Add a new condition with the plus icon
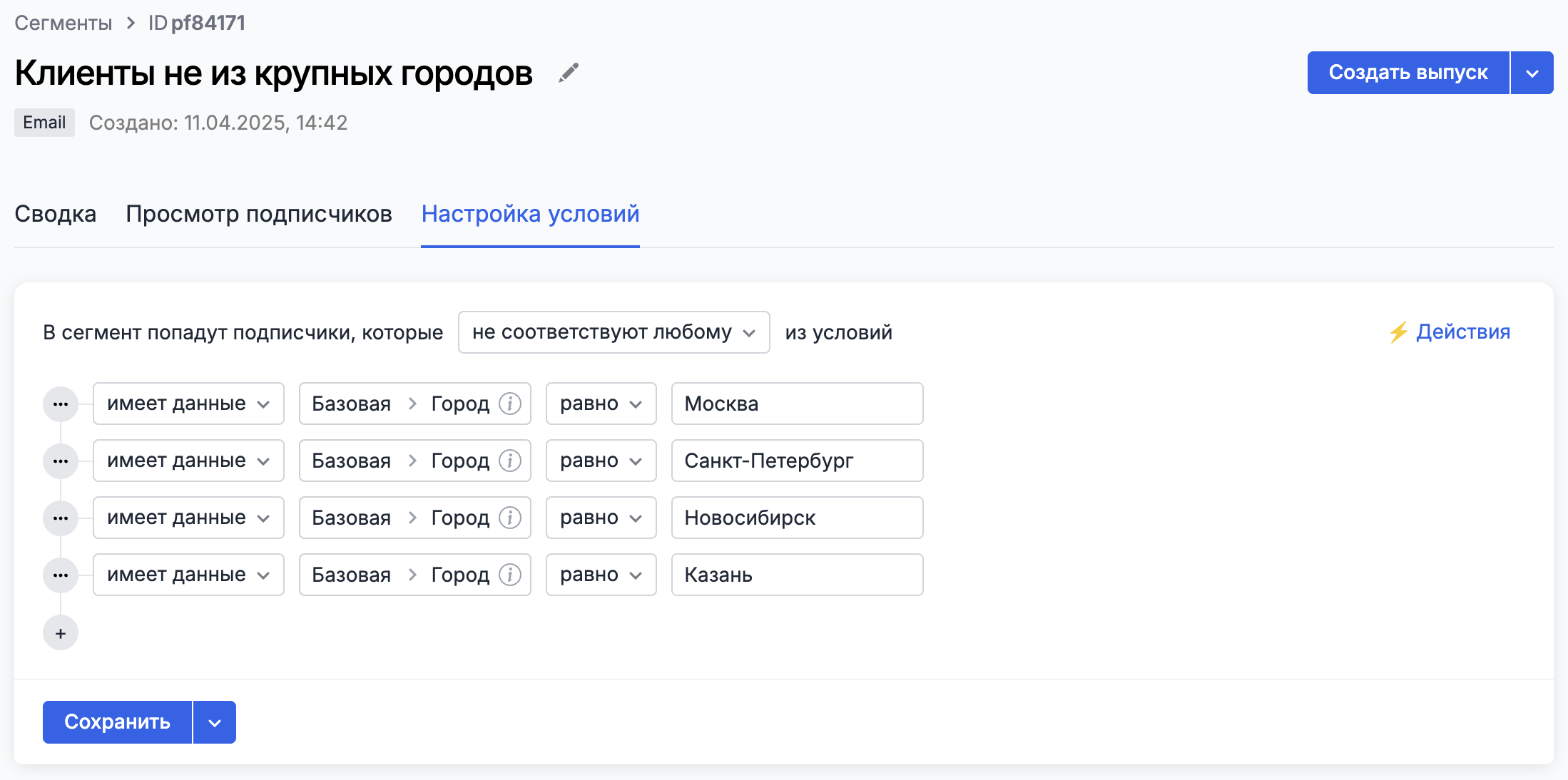This screenshot has height=780, width=1568. 60,632
